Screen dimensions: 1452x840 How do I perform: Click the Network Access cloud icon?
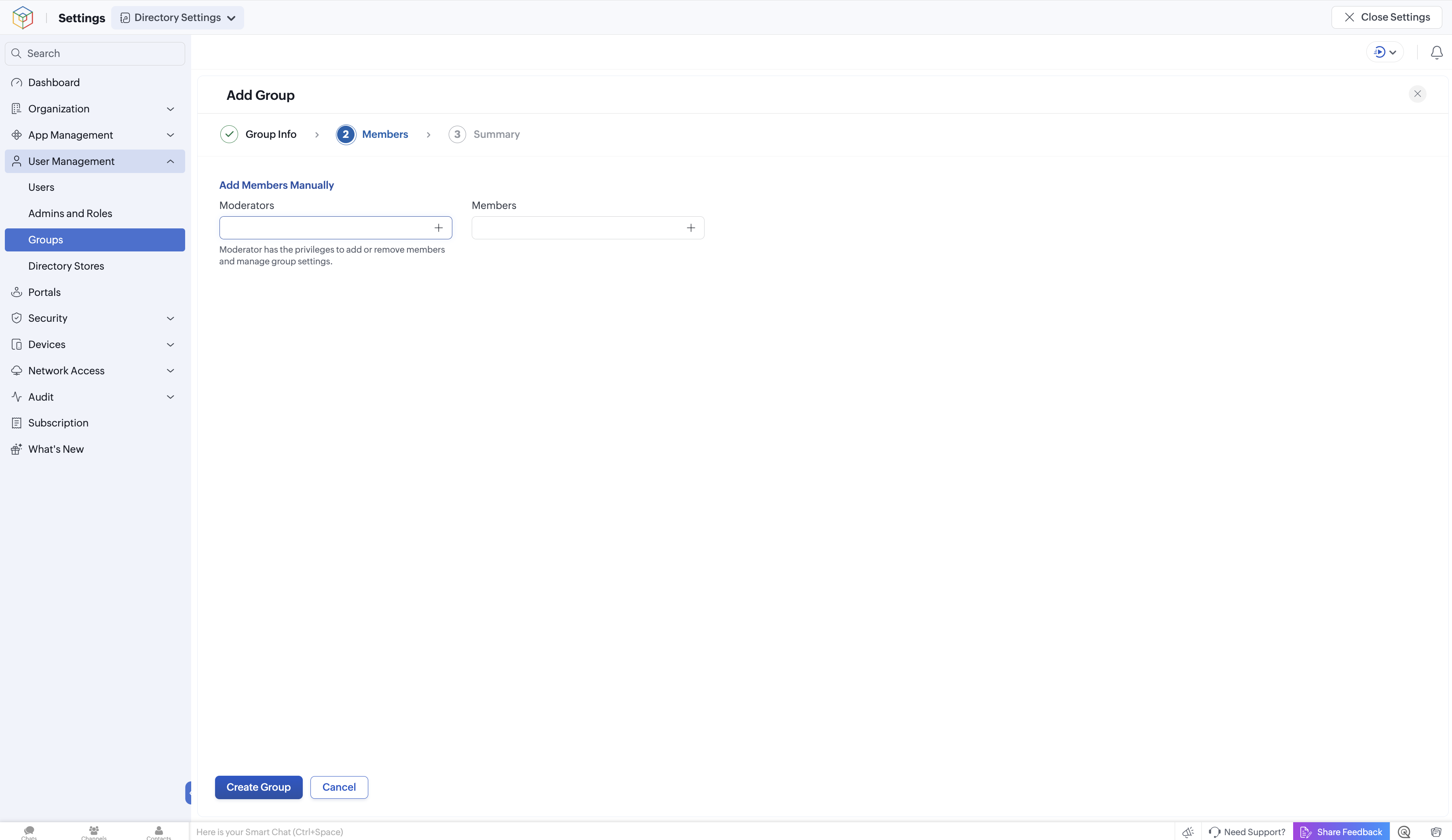click(17, 370)
